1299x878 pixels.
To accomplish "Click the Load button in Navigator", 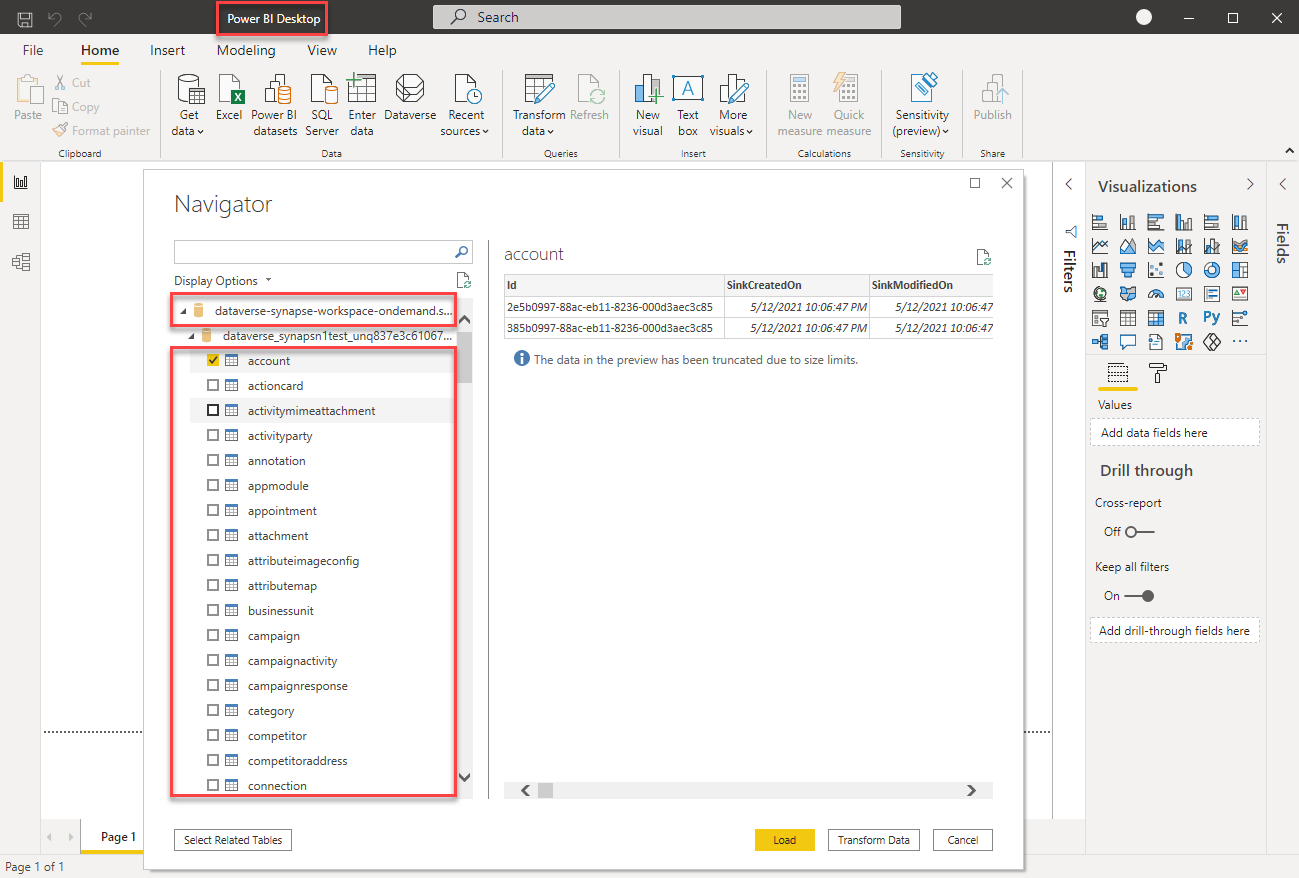I will pyautogui.click(x=784, y=840).
